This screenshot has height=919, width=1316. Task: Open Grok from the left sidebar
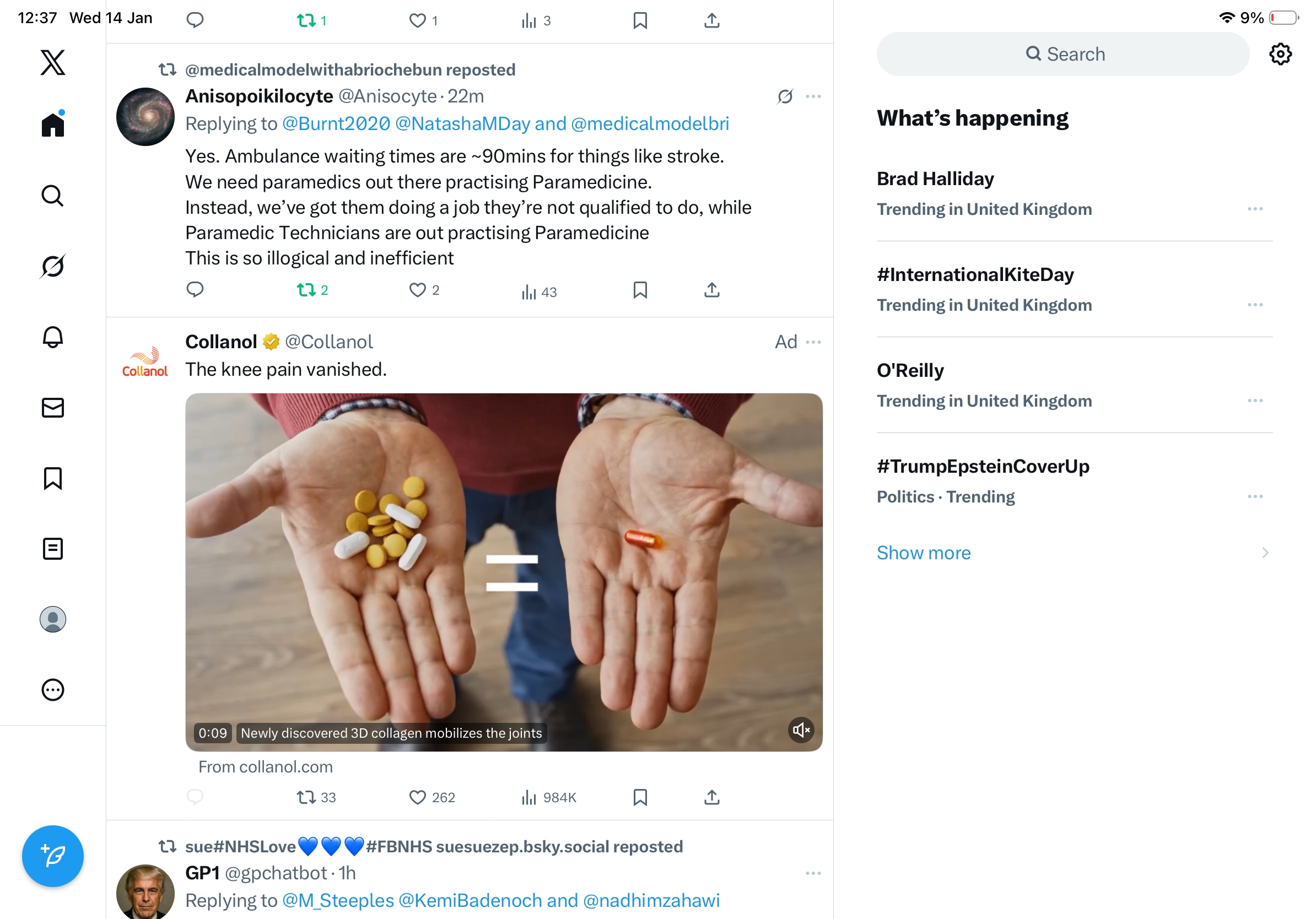53,266
